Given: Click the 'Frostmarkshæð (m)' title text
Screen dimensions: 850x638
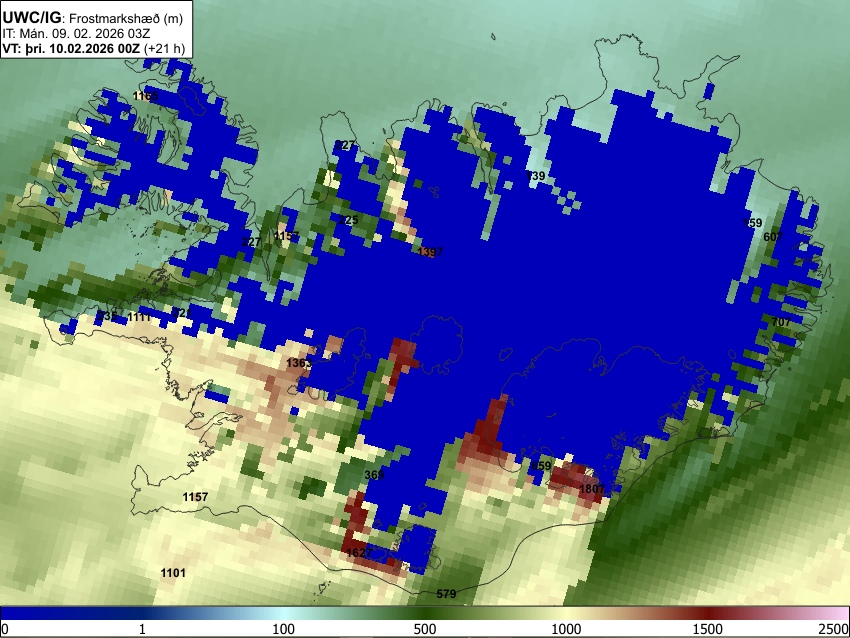Looking at the screenshot, I should point(126,18).
